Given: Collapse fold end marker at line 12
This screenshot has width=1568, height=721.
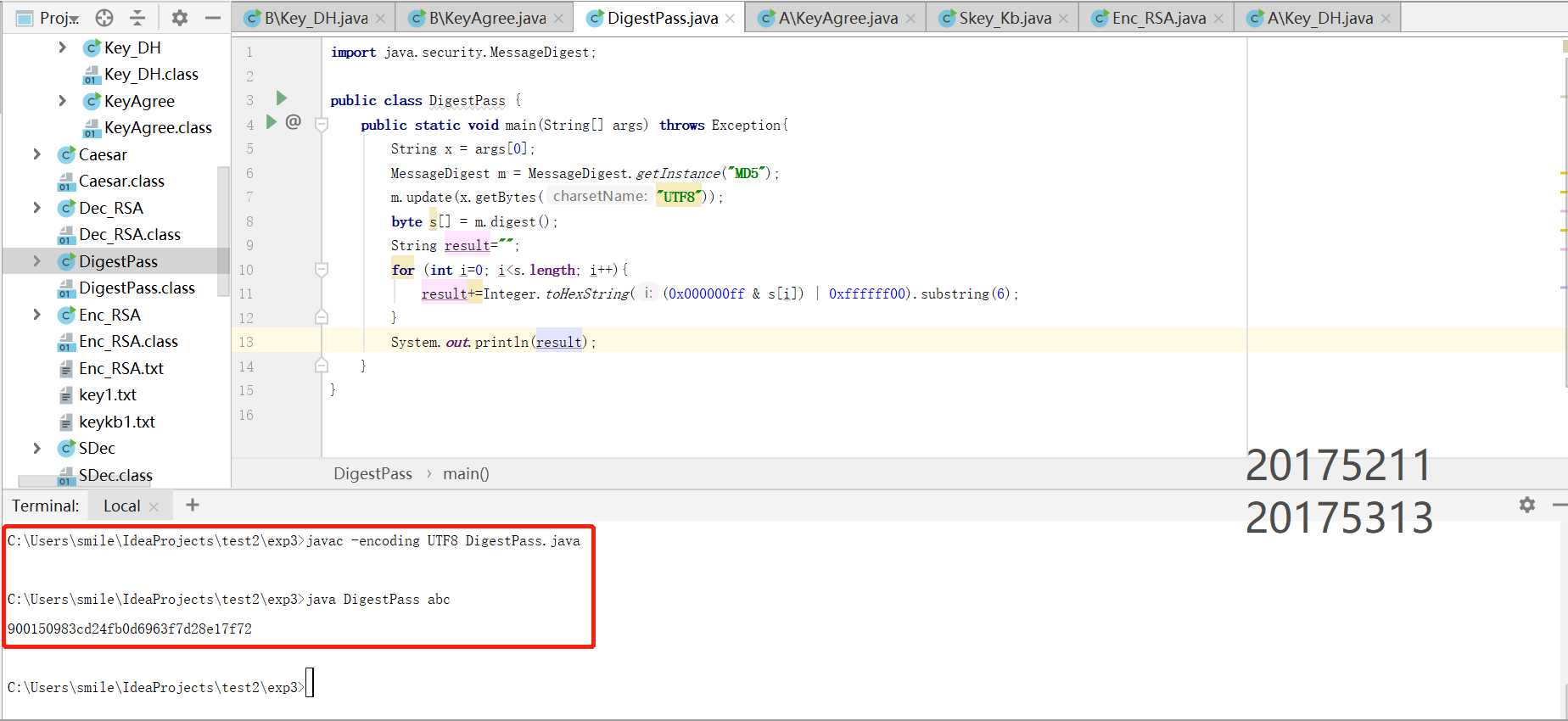Looking at the screenshot, I should [322, 317].
